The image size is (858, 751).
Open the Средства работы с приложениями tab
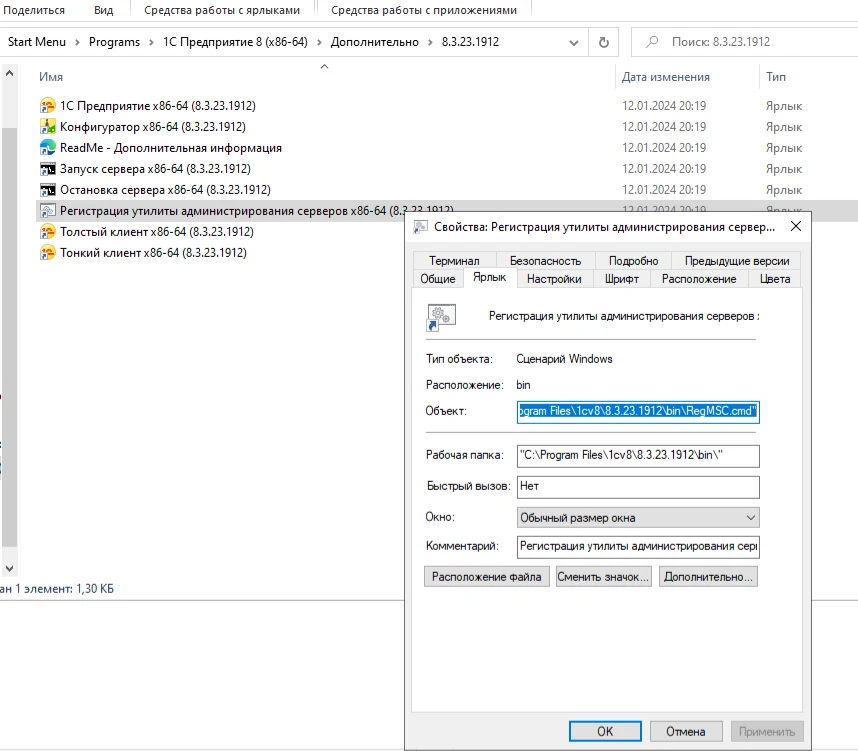(424, 10)
